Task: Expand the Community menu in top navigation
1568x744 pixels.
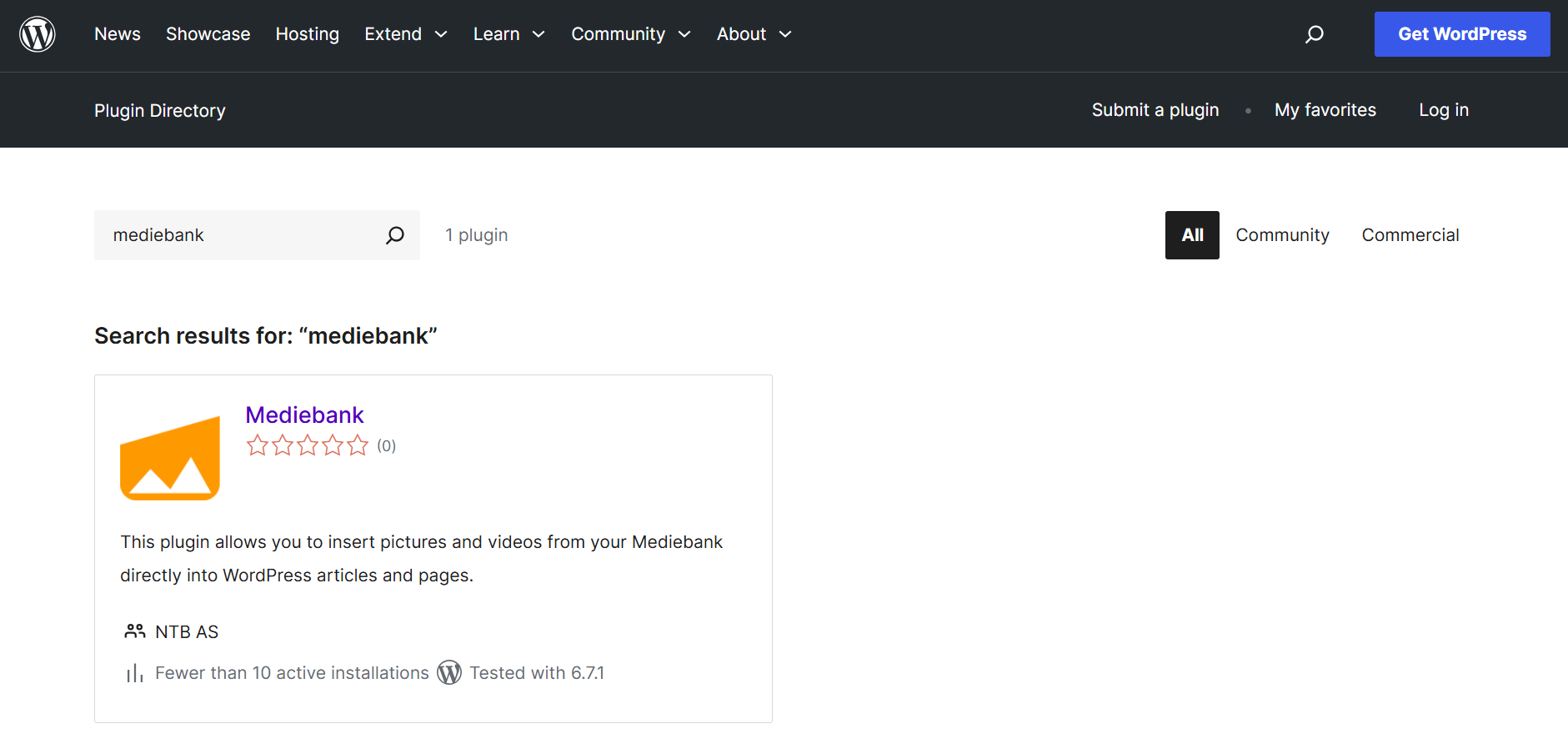Action: click(x=631, y=34)
